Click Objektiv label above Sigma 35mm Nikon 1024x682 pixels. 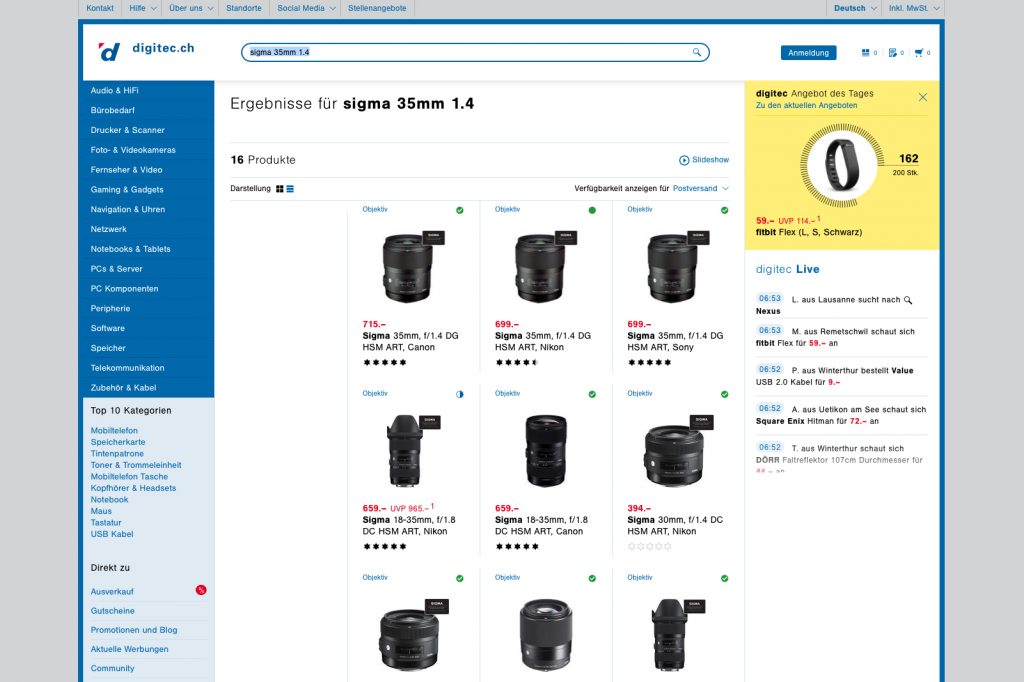click(x=507, y=210)
